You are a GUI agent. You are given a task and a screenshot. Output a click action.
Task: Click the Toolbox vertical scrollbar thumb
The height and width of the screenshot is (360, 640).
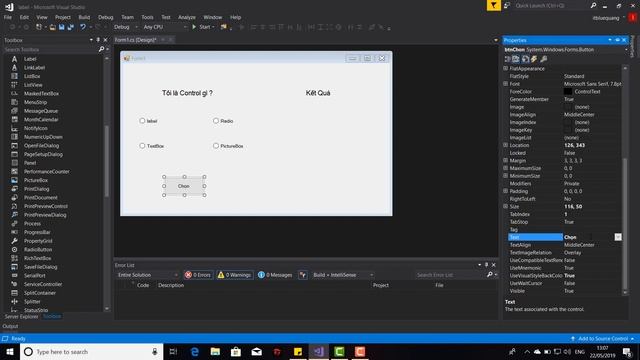(x=107, y=161)
